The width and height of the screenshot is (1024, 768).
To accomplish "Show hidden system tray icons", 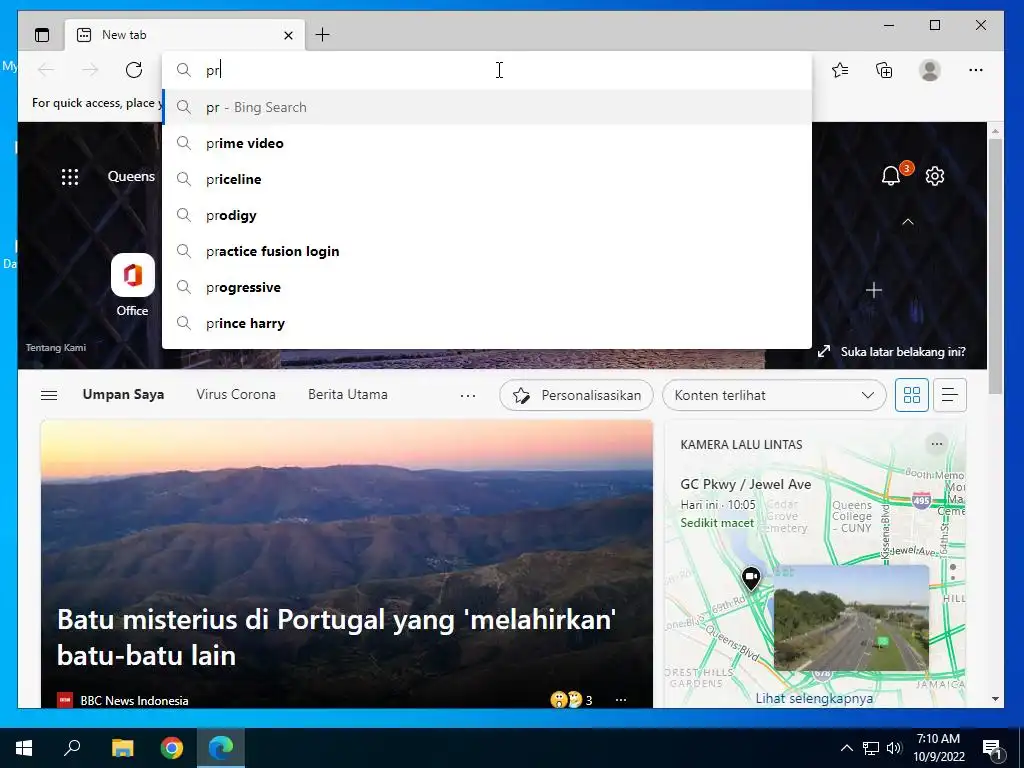I will pyautogui.click(x=846, y=748).
